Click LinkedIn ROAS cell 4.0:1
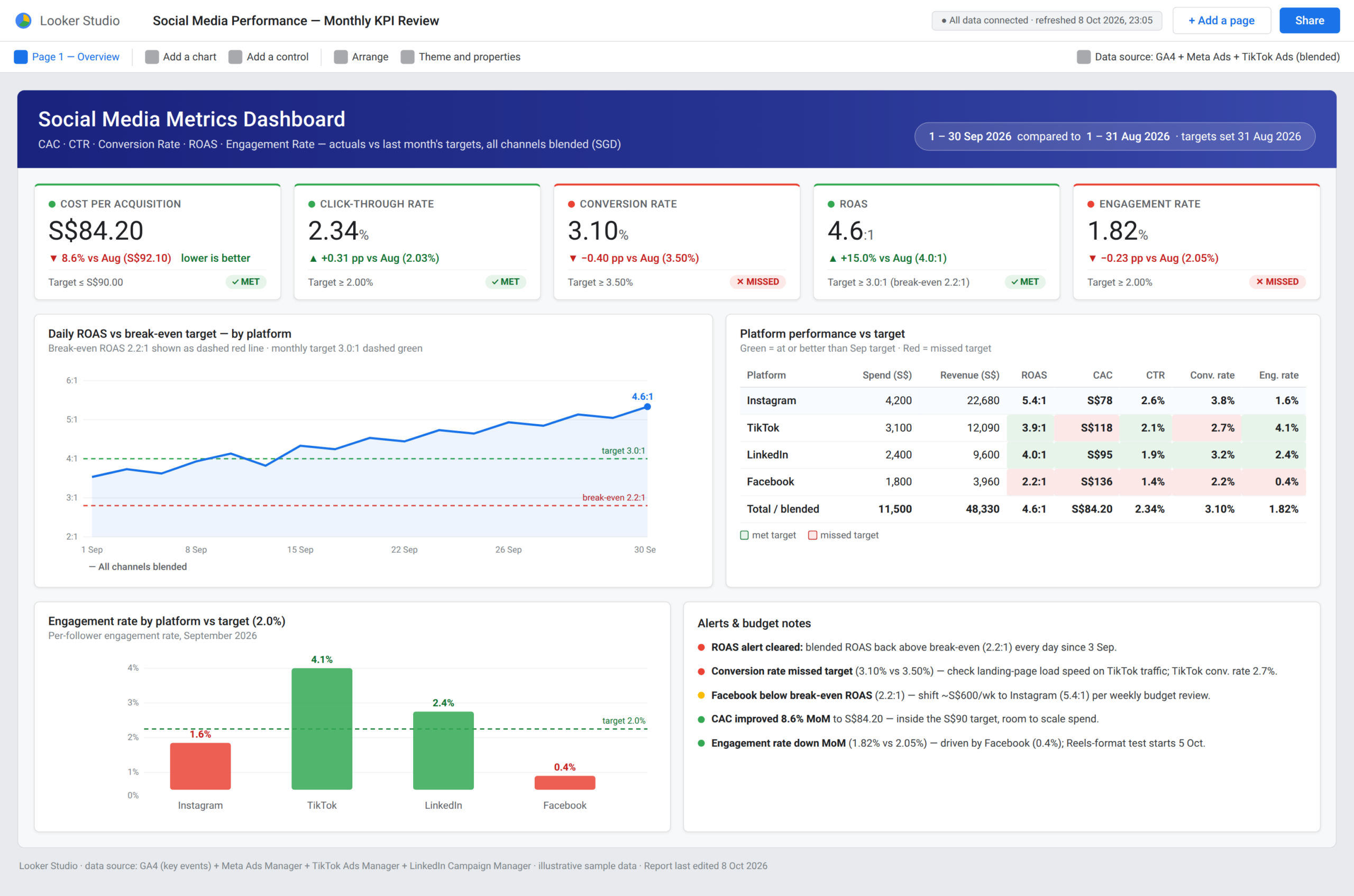1354x896 pixels. tap(1031, 455)
